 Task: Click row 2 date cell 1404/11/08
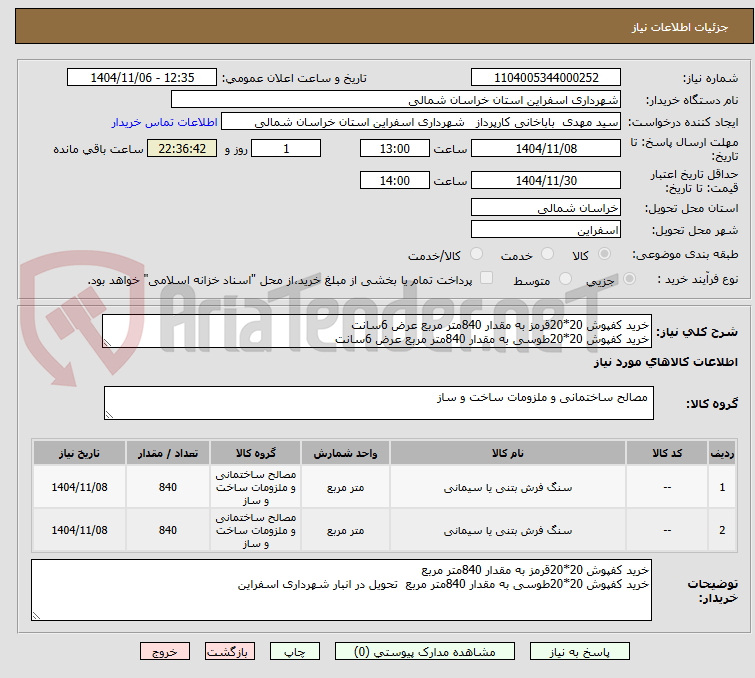pos(79,530)
